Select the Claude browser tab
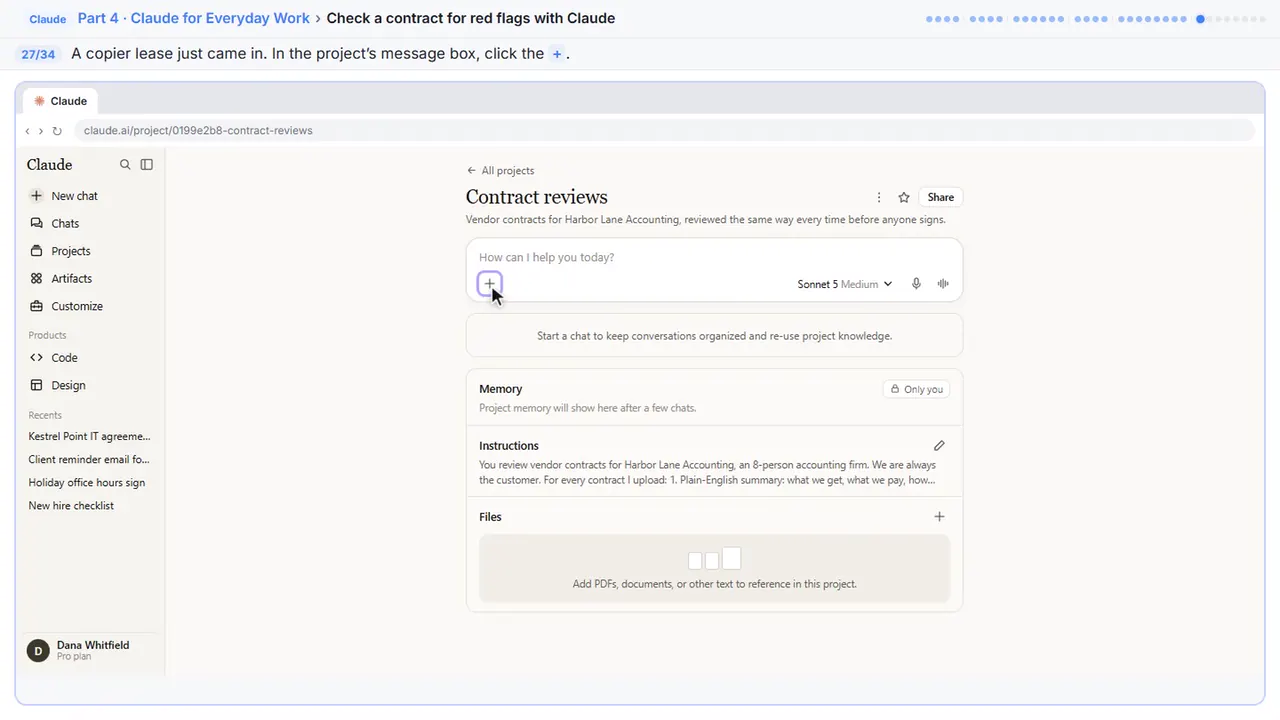This screenshot has height=720, width=1280. [61, 101]
